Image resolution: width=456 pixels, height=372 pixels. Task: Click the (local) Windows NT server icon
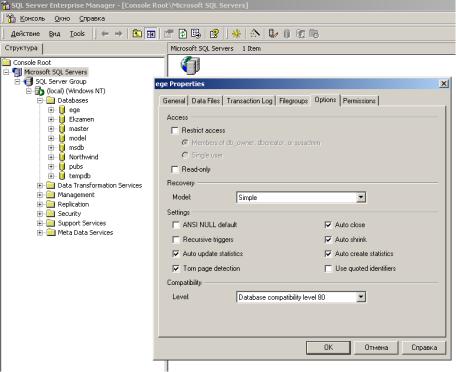(x=40, y=91)
